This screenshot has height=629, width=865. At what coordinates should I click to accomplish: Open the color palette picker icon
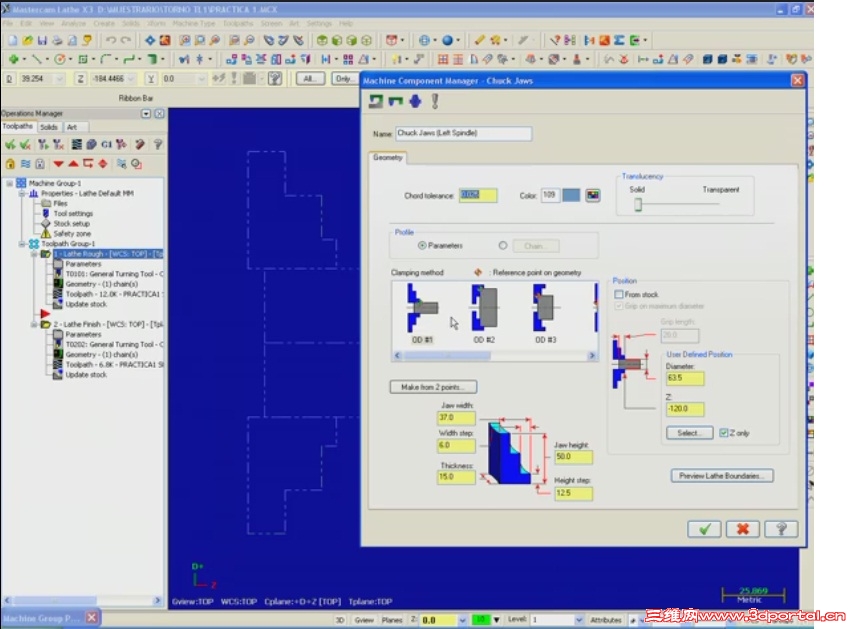pyautogui.click(x=593, y=195)
